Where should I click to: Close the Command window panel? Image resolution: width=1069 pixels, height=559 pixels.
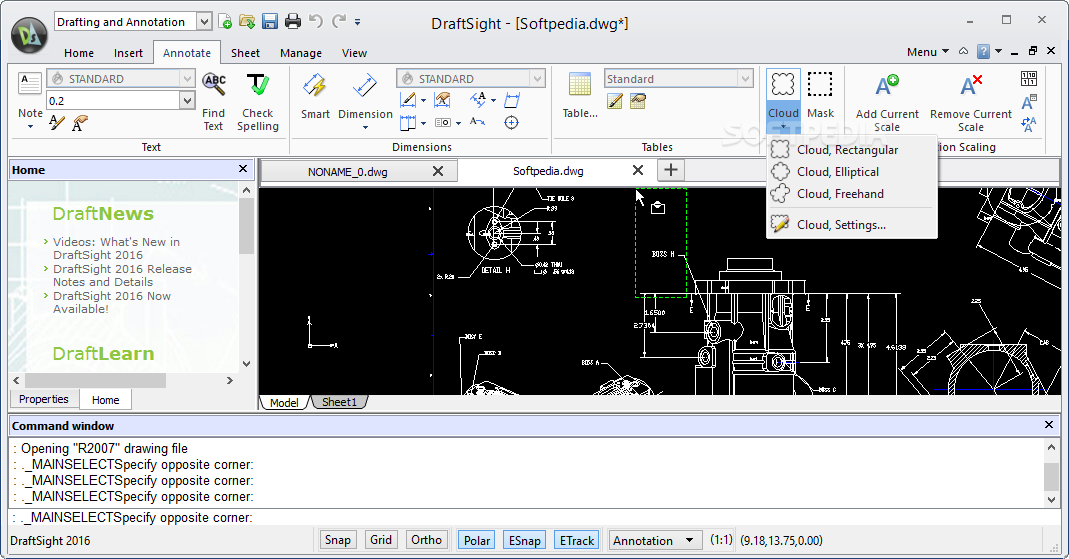point(1049,425)
